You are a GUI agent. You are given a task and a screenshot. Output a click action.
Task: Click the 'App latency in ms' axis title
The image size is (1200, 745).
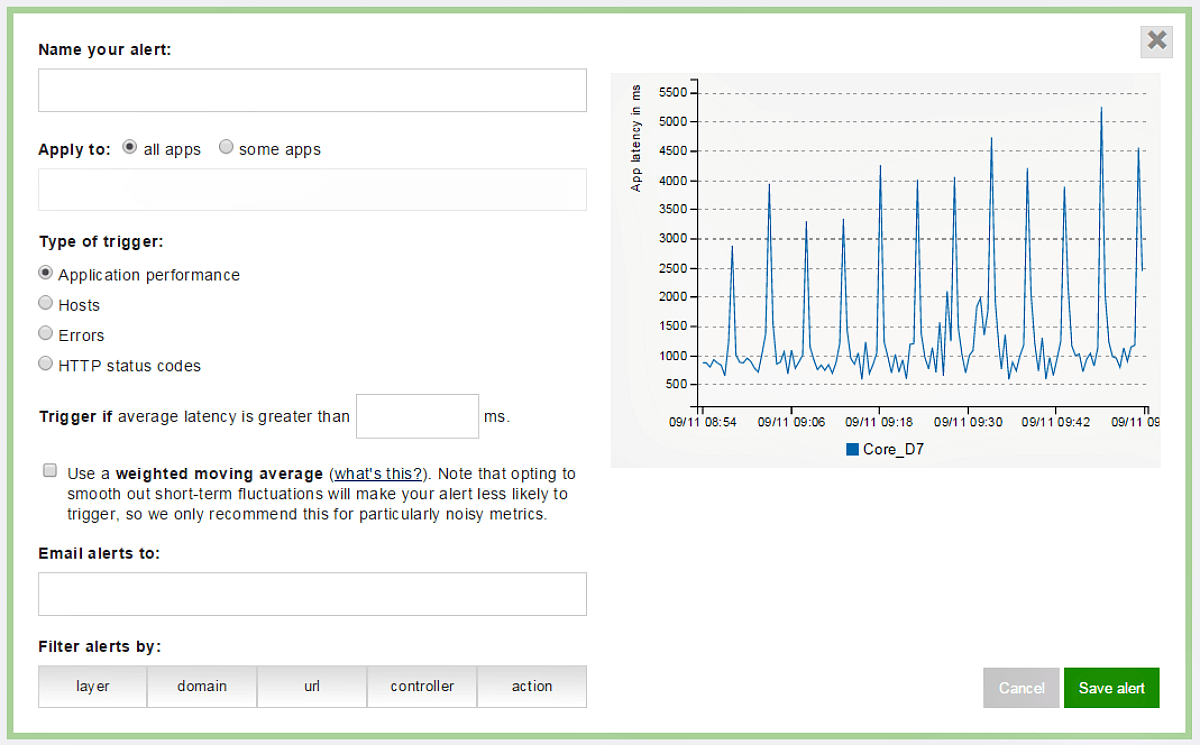(x=636, y=137)
